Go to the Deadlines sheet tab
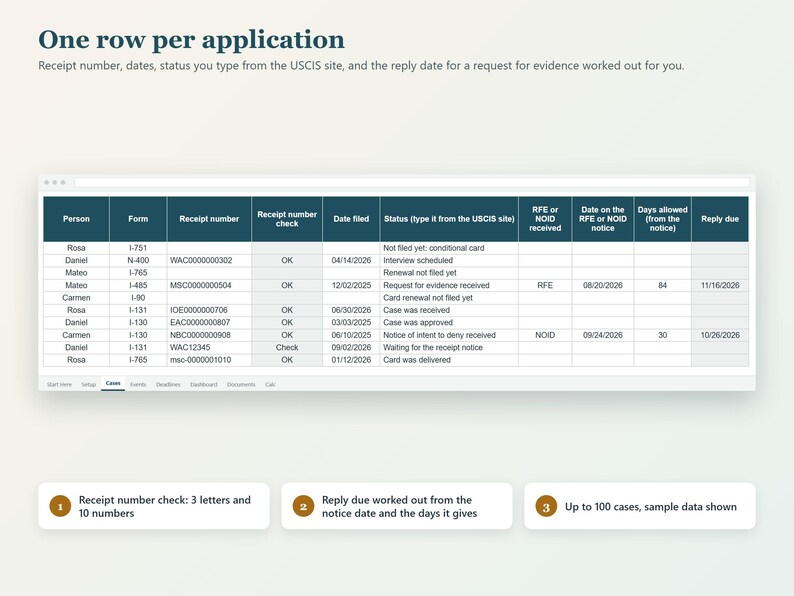Image resolution: width=794 pixels, height=596 pixels. (x=168, y=384)
